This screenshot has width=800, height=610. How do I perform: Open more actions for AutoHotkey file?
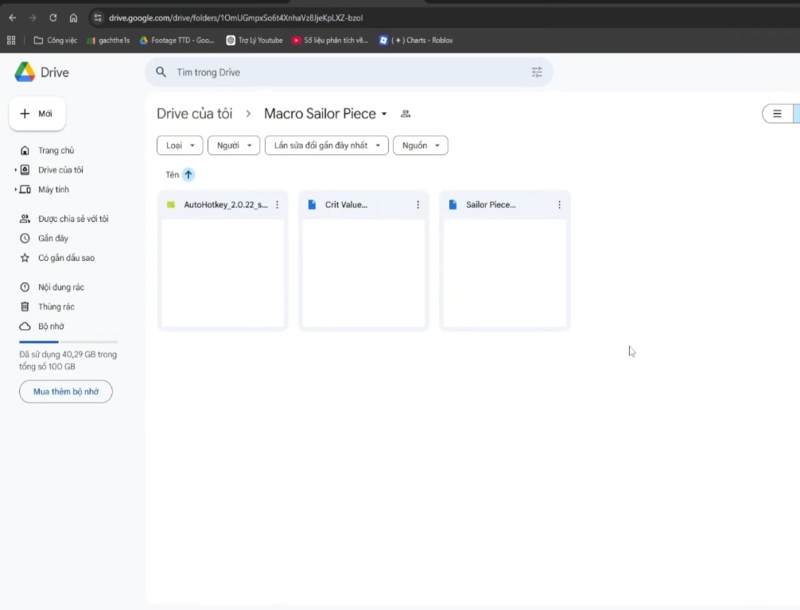click(277, 205)
